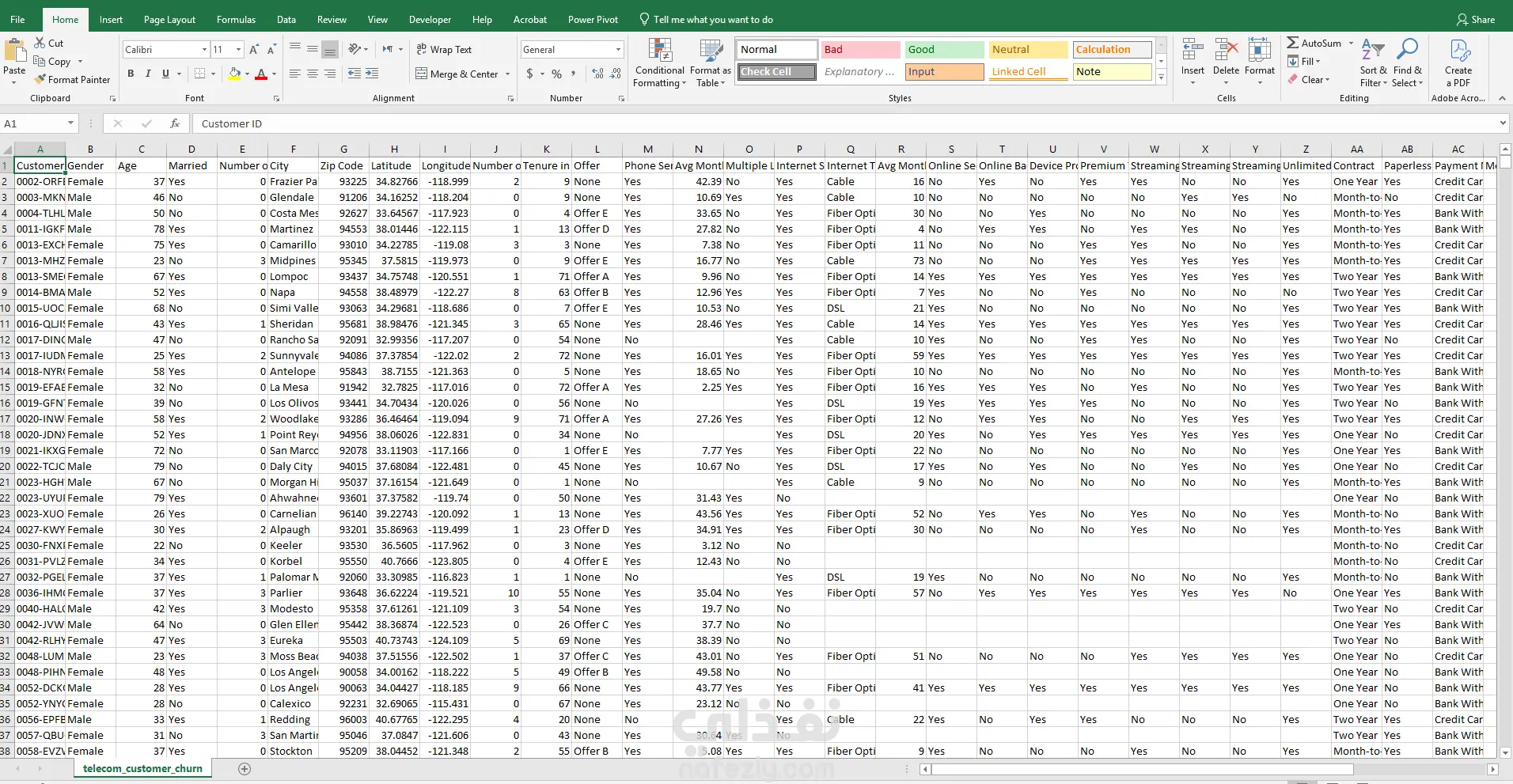Toggle Bottom Align for cell contents
Image resolution: width=1513 pixels, height=784 pixels.
pos(330,48)
